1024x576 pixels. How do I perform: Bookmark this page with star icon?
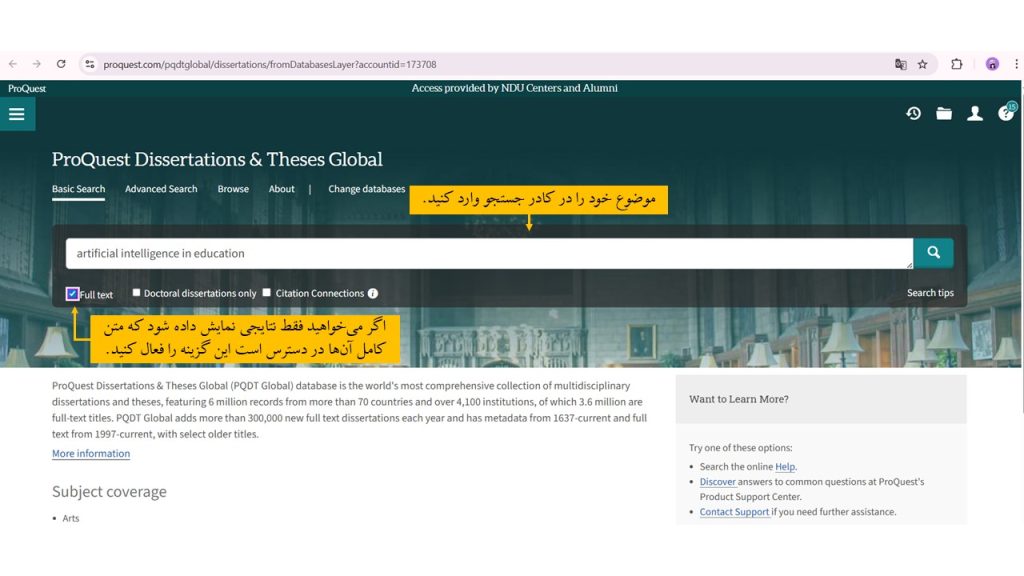click(922, 64)
